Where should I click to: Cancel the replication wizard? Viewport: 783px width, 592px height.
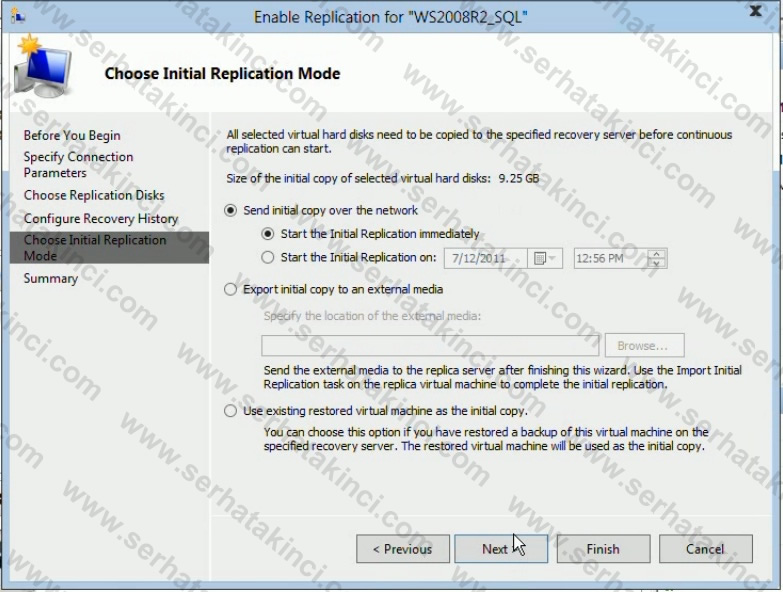706,549
